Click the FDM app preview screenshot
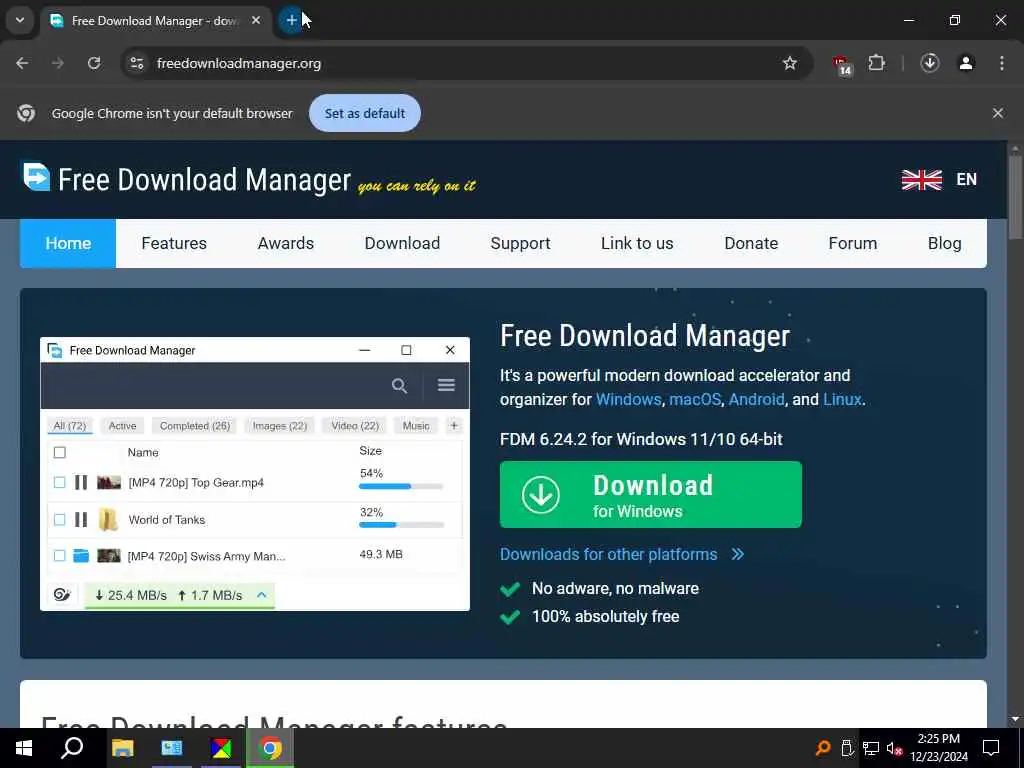Screen dimensions: 1024x768 point(255,474)
